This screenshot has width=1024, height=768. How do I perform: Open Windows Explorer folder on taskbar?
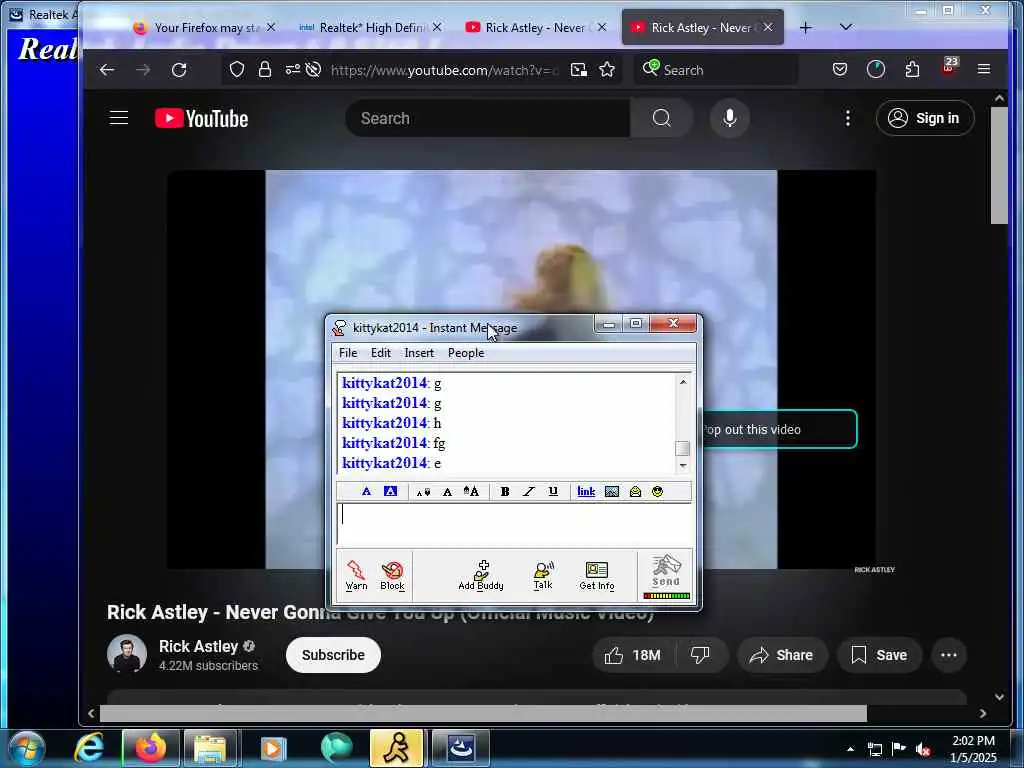click(x=210, y=748)
